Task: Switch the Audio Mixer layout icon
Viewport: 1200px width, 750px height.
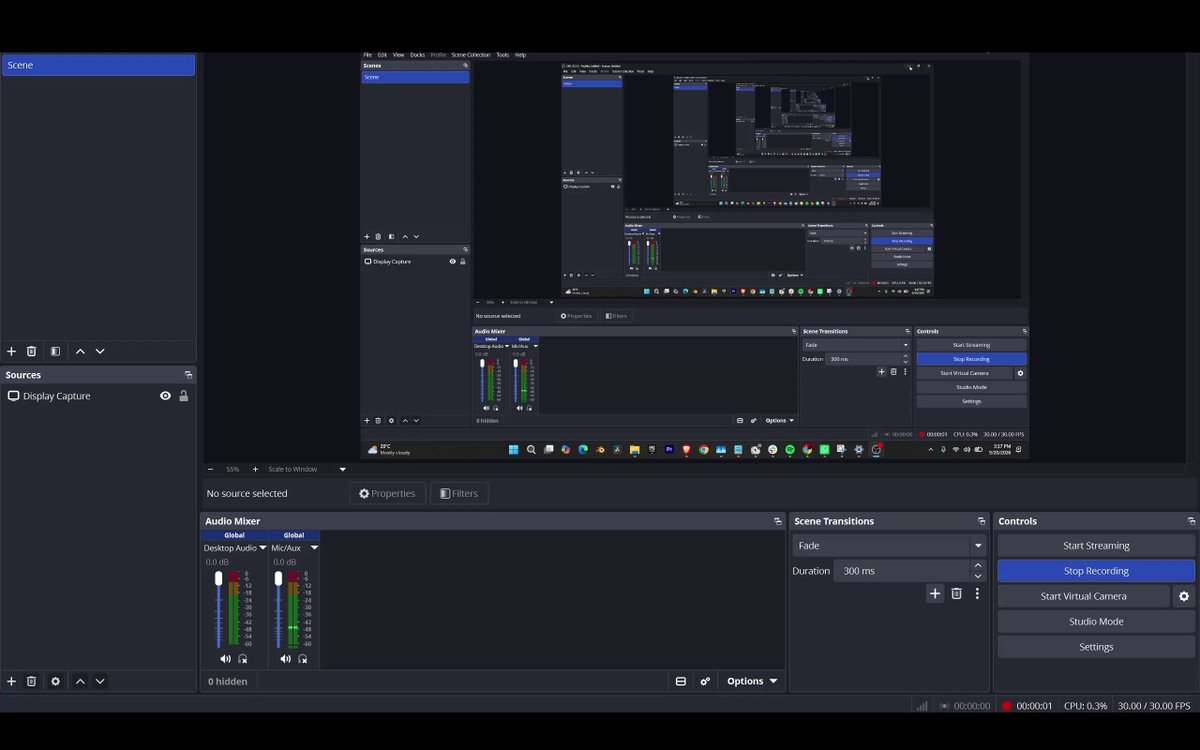Action: (x=681, y=681)
